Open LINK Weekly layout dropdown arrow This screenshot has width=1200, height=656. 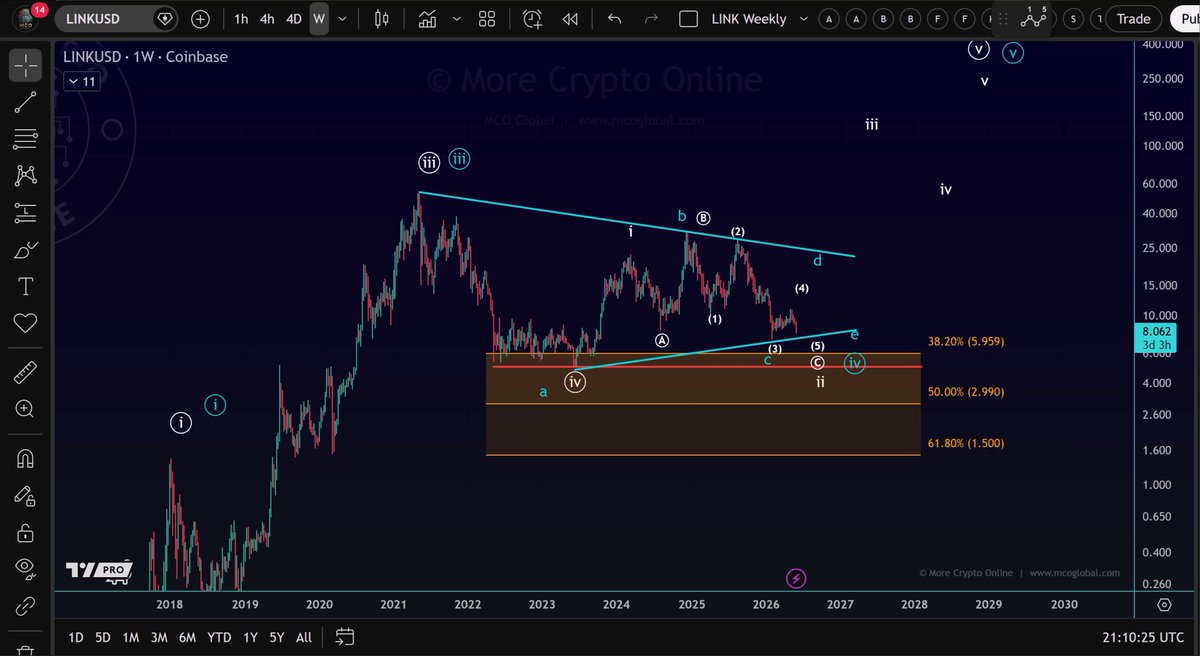tap(802, 19)
